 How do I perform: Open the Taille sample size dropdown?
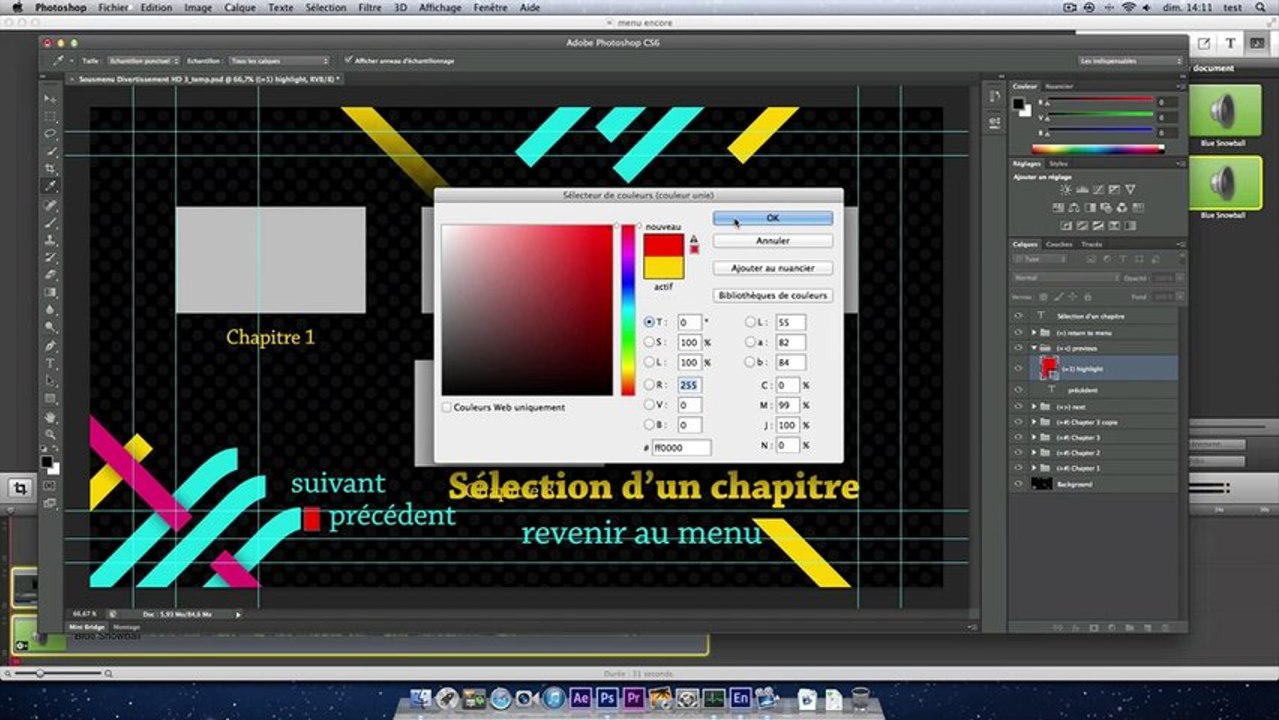pyautogui.click(x=143, y=61)
